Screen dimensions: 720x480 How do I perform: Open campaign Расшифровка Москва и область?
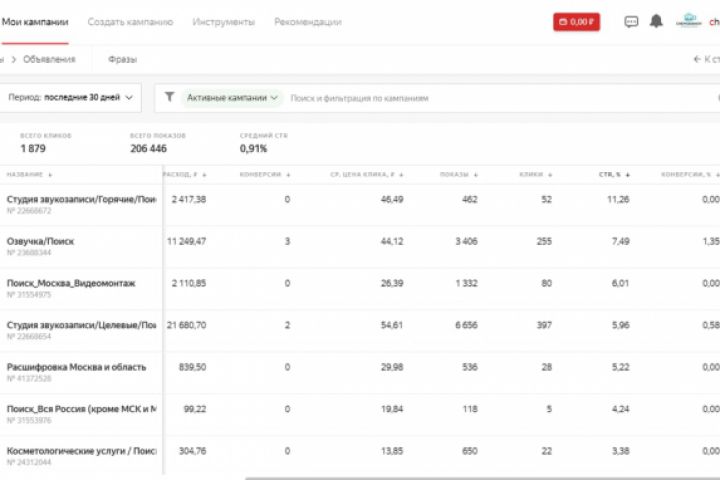click(76, 367)
